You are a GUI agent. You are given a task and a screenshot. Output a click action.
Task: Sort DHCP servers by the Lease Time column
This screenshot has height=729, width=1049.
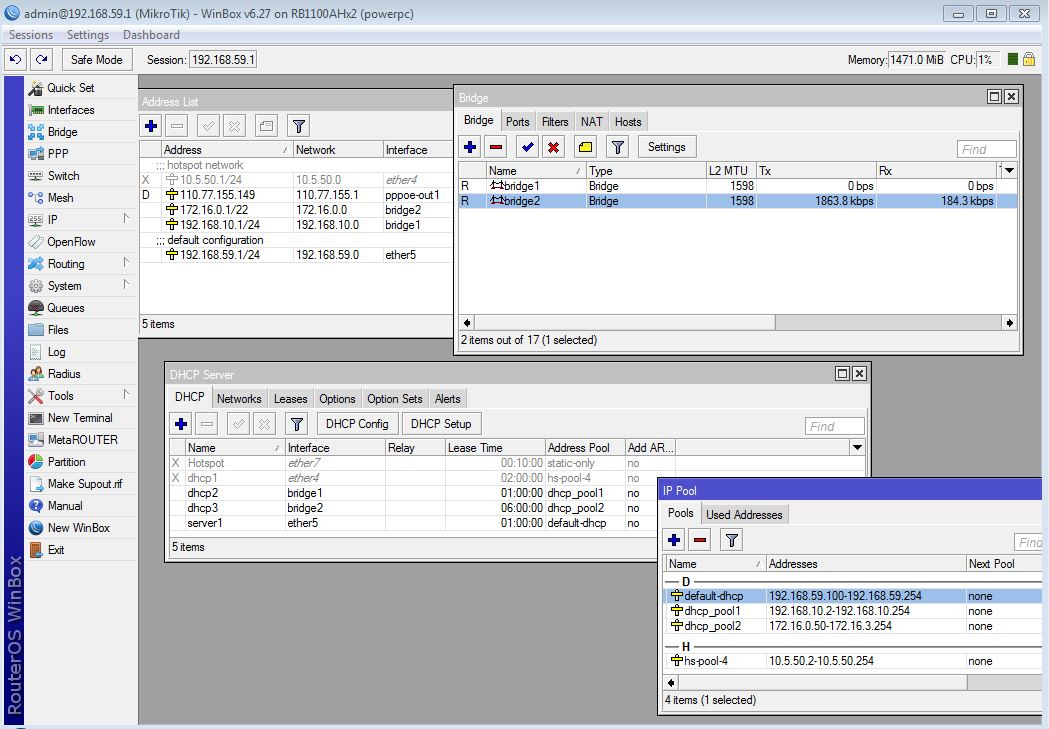(x=495, y=447)
